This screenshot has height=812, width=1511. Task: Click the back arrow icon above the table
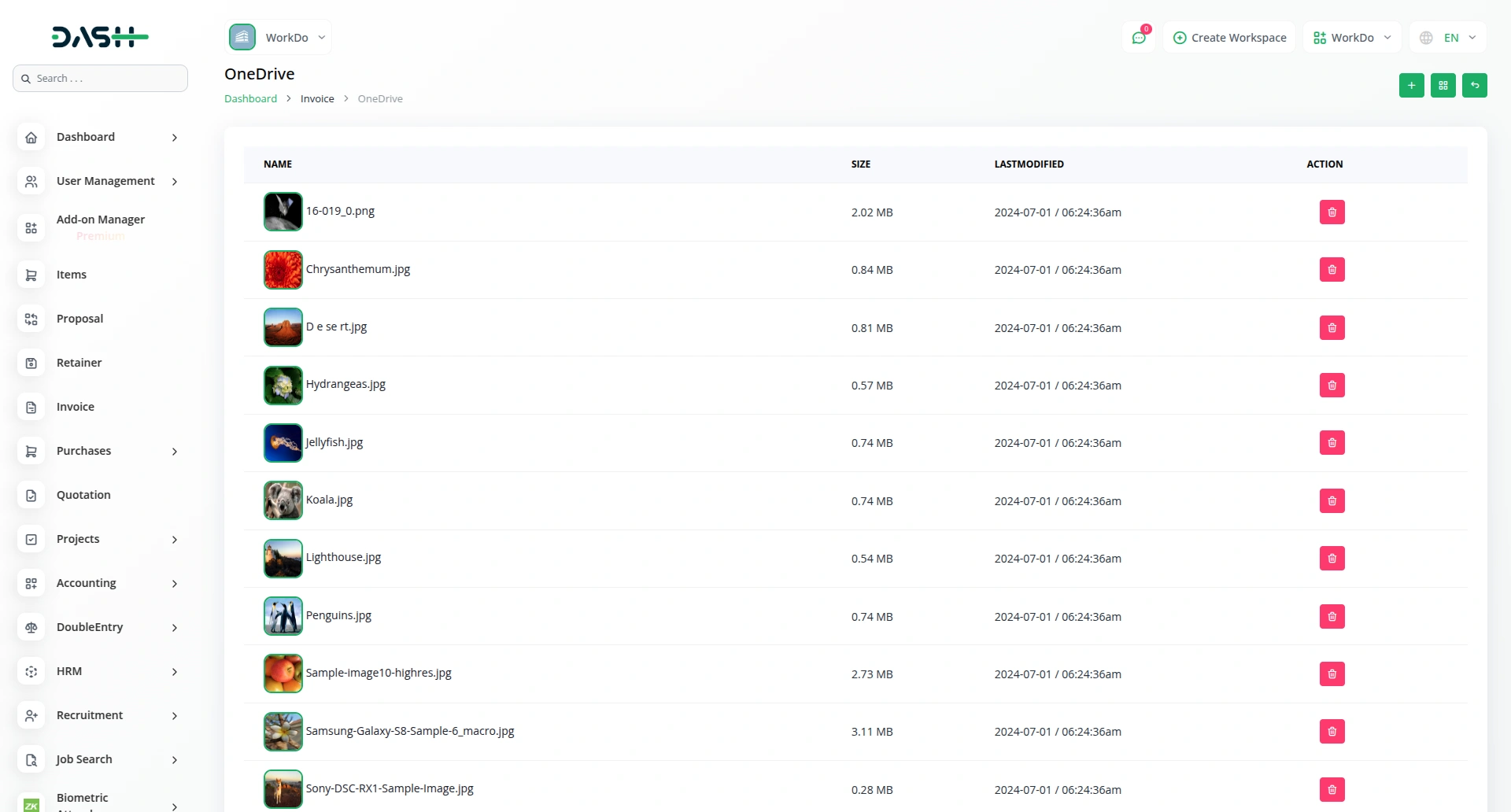(x=1475, y=85)
